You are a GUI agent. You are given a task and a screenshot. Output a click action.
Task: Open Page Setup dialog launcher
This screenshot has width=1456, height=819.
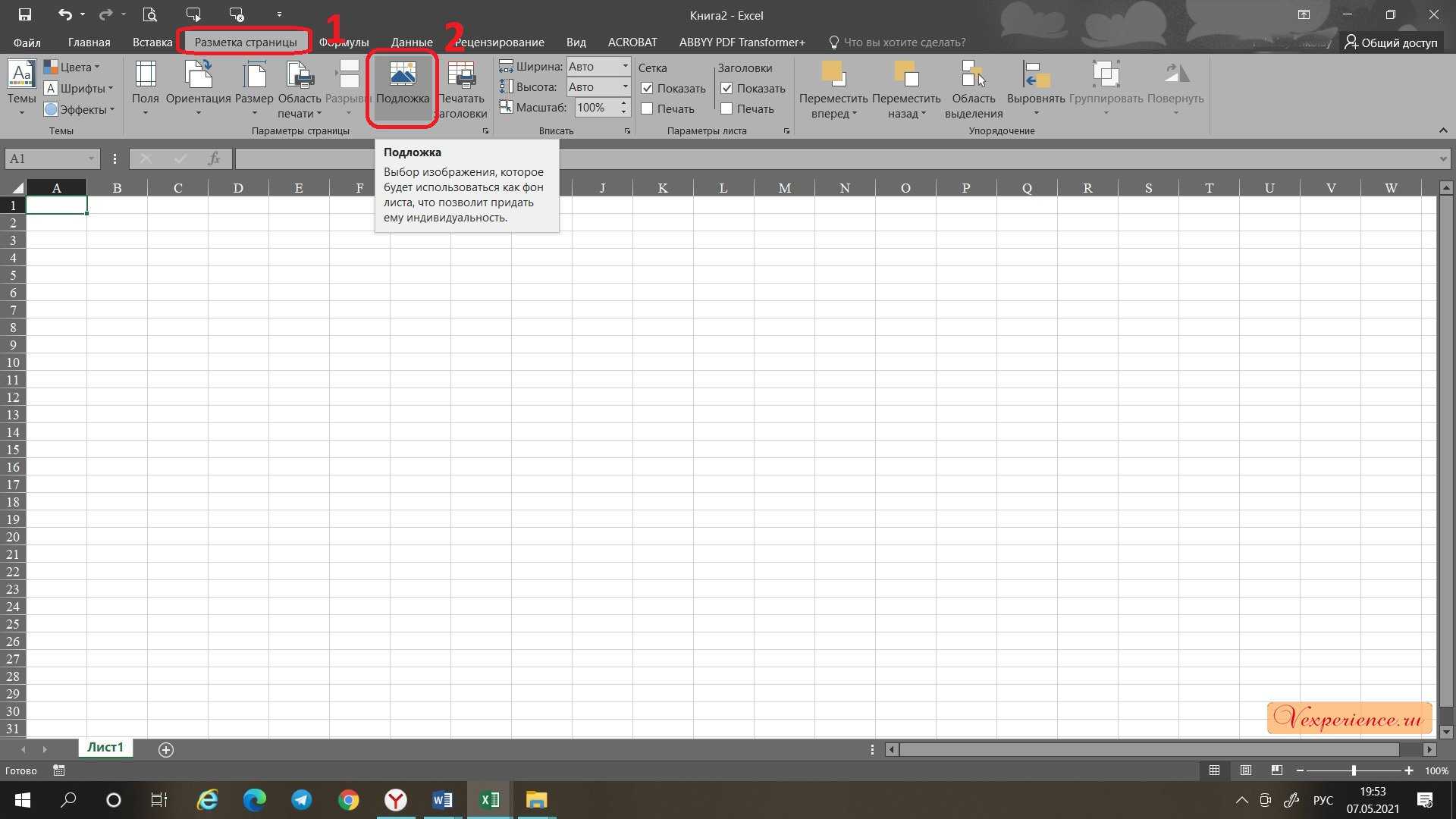point(485,131)
